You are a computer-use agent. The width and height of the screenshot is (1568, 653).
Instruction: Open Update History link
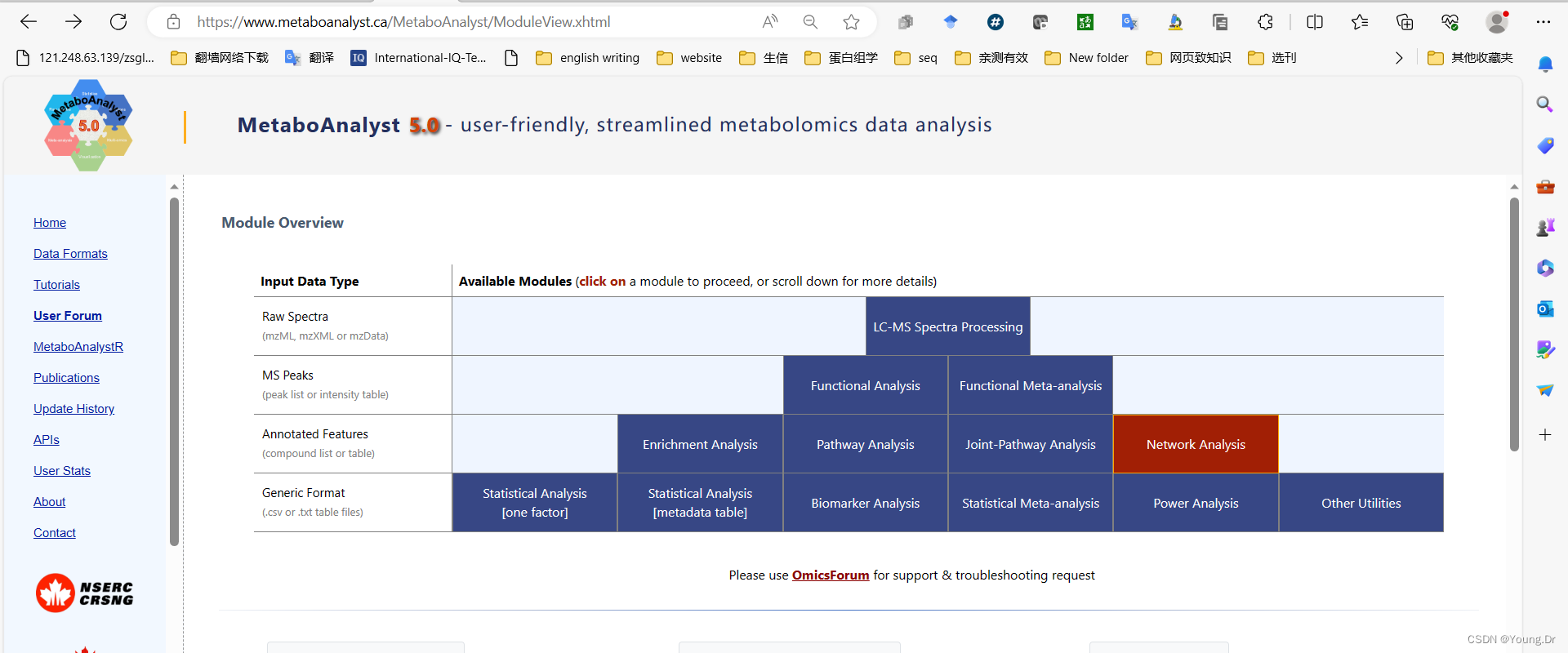73,409
